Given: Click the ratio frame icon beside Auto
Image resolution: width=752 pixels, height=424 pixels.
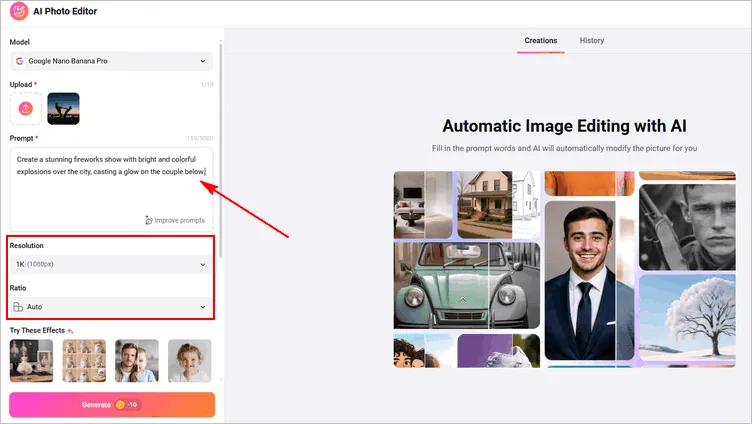Looking at the screenshot, I should [x=19, y=307].
